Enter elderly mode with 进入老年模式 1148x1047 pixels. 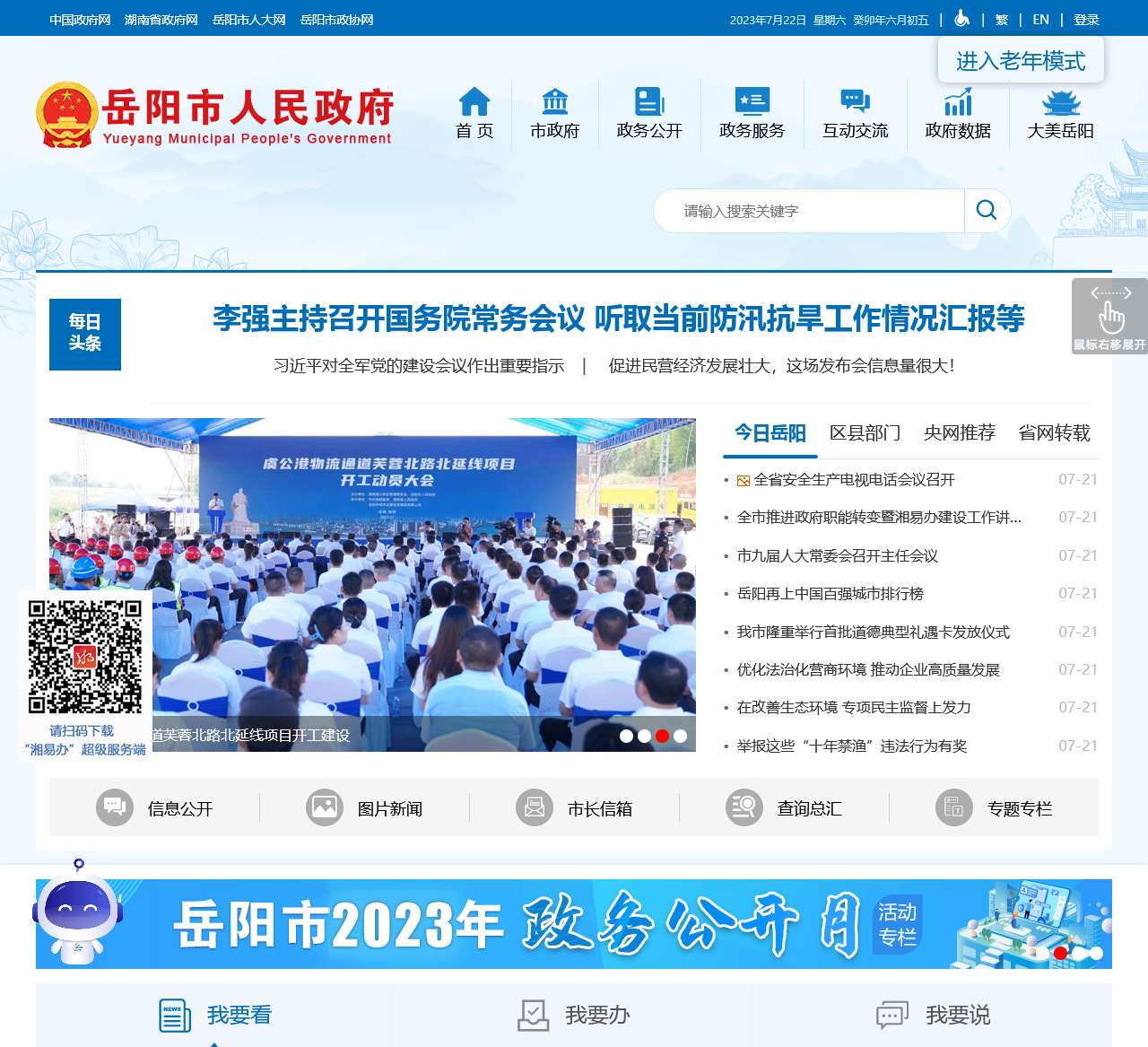1021,61
